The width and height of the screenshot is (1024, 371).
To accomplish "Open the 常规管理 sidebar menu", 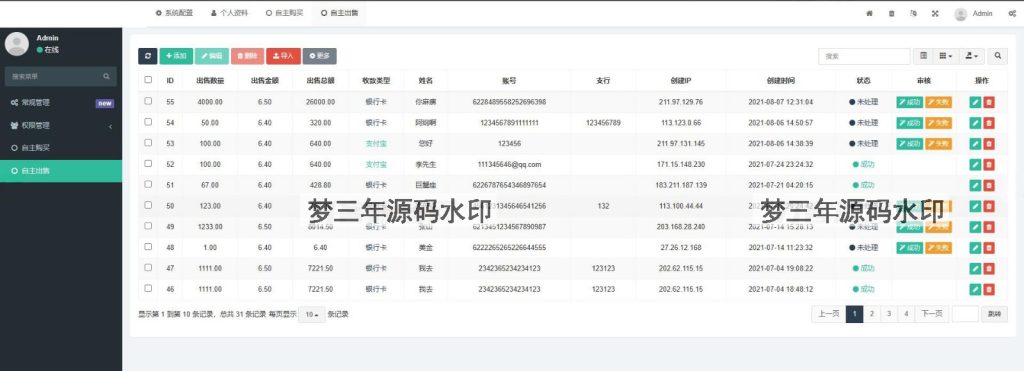I will click(61, 103).
